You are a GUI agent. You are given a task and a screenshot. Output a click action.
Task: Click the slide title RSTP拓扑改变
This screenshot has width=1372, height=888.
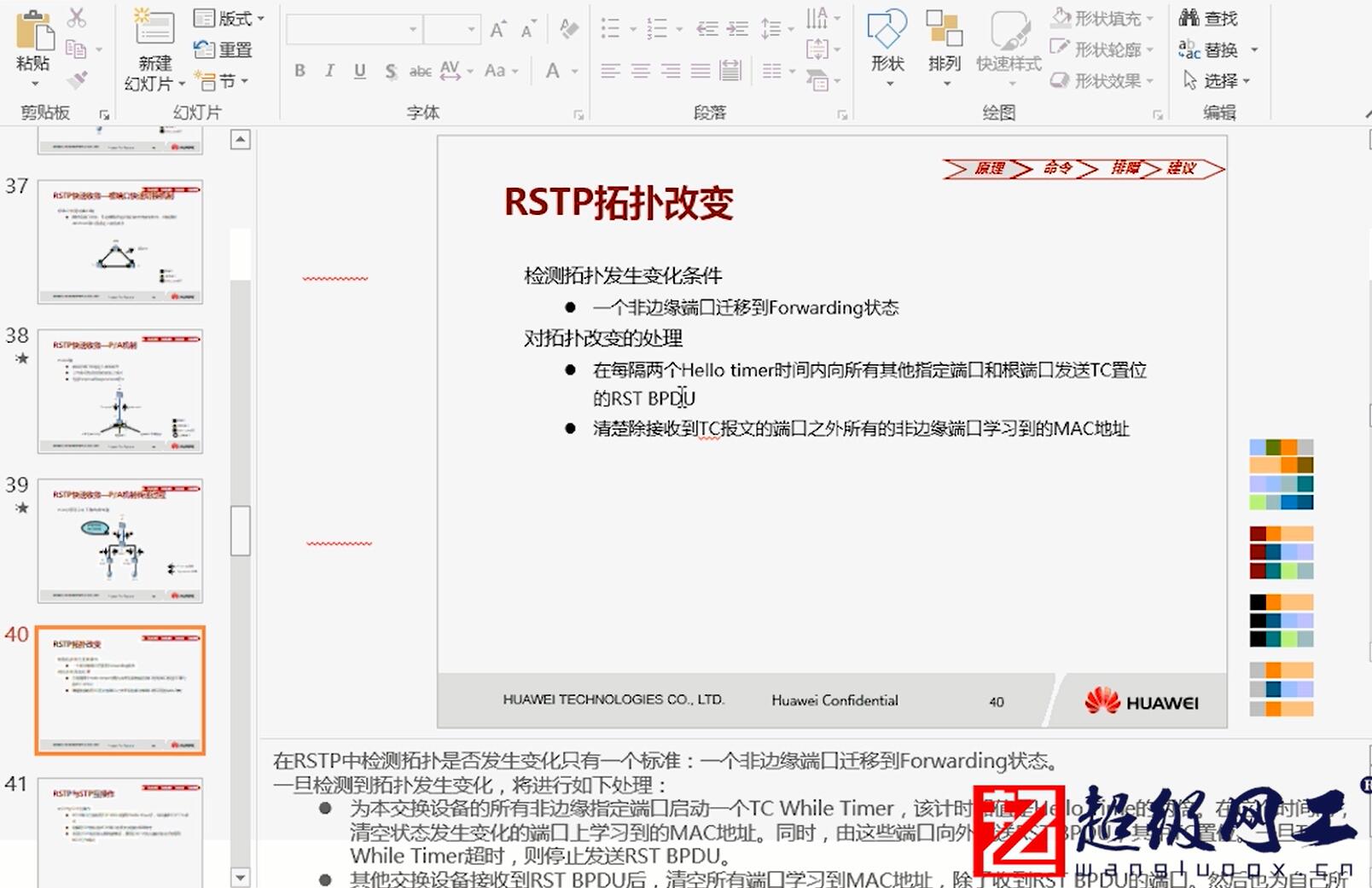(x=619, y=203)
